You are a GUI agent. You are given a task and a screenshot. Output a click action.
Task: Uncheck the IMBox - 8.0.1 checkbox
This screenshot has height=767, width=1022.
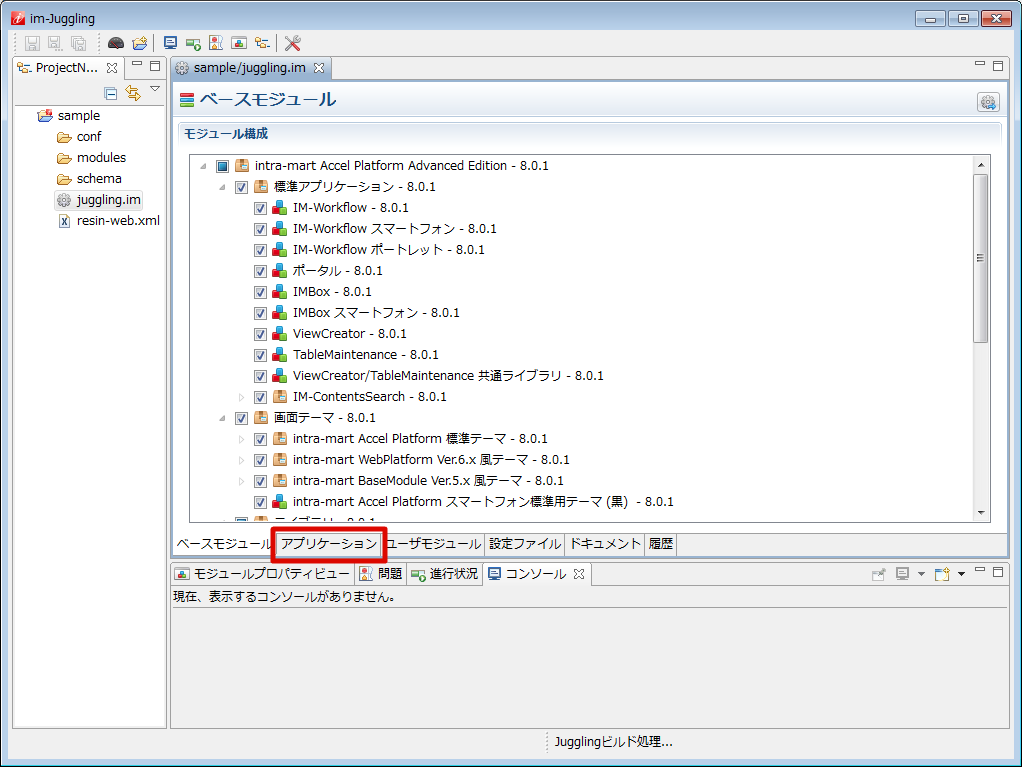tap(260, 292)
